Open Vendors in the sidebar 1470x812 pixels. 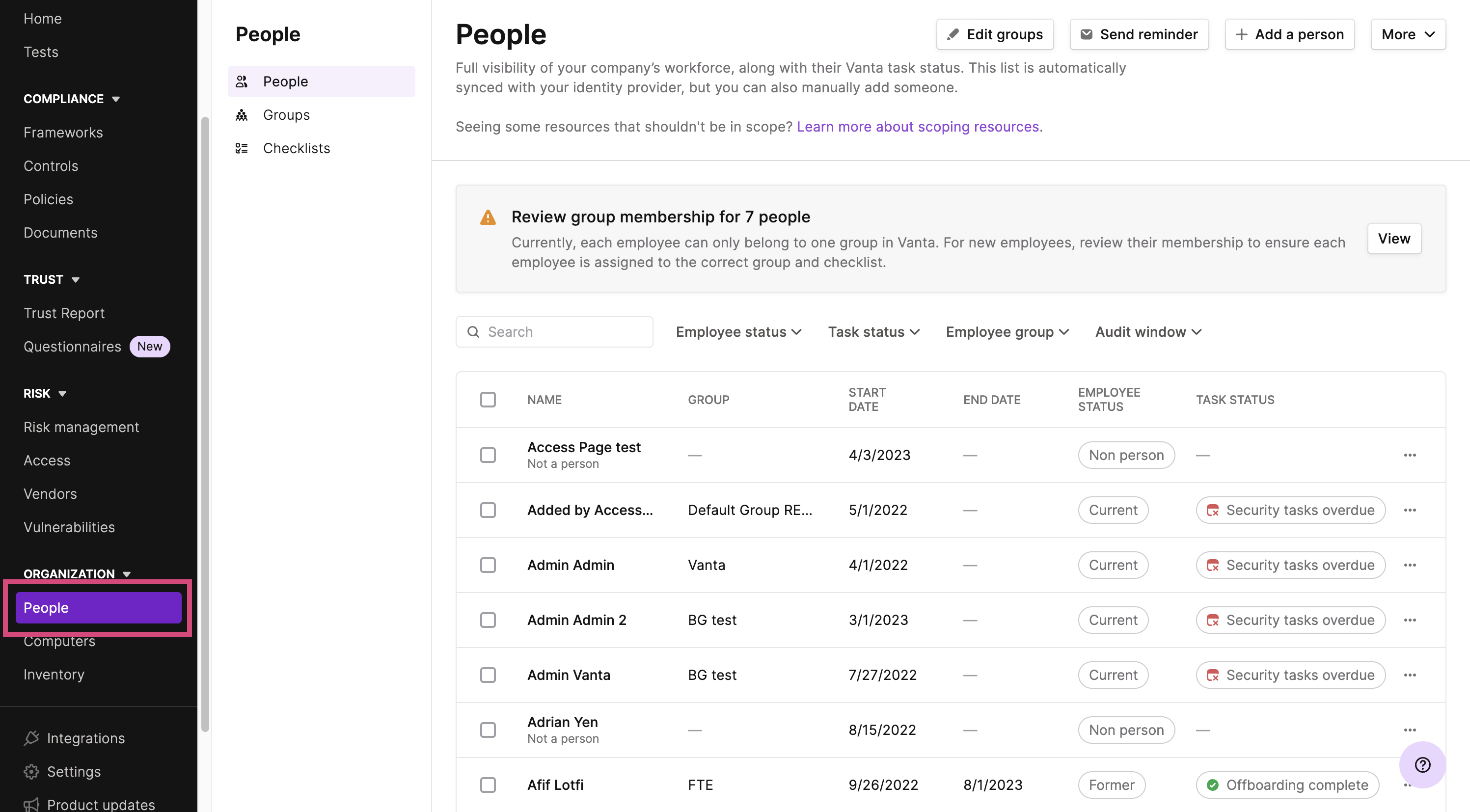50,493
